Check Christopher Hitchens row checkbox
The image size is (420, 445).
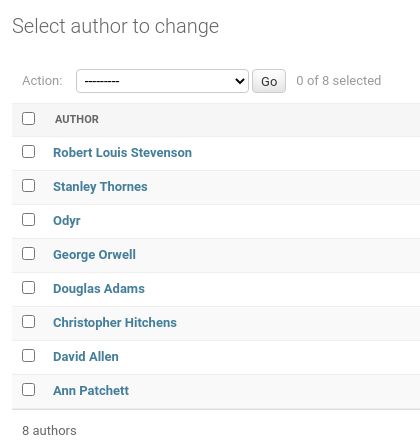click(28, 322)
